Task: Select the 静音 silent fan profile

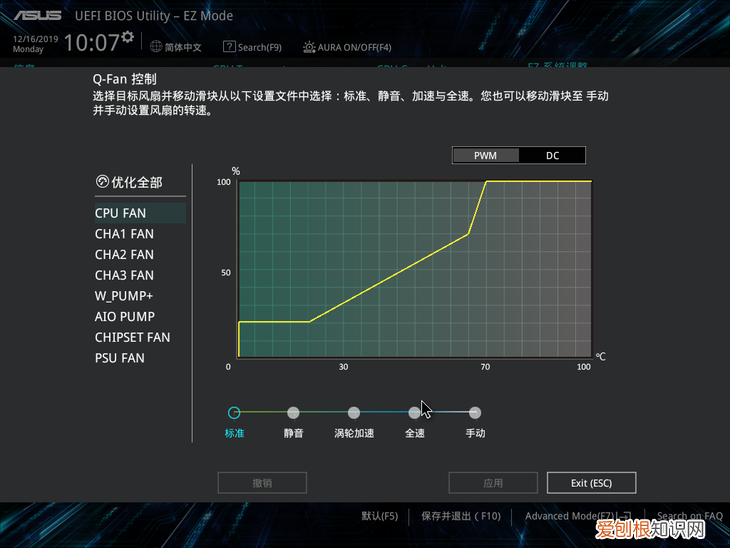Action: coord(293,412)
